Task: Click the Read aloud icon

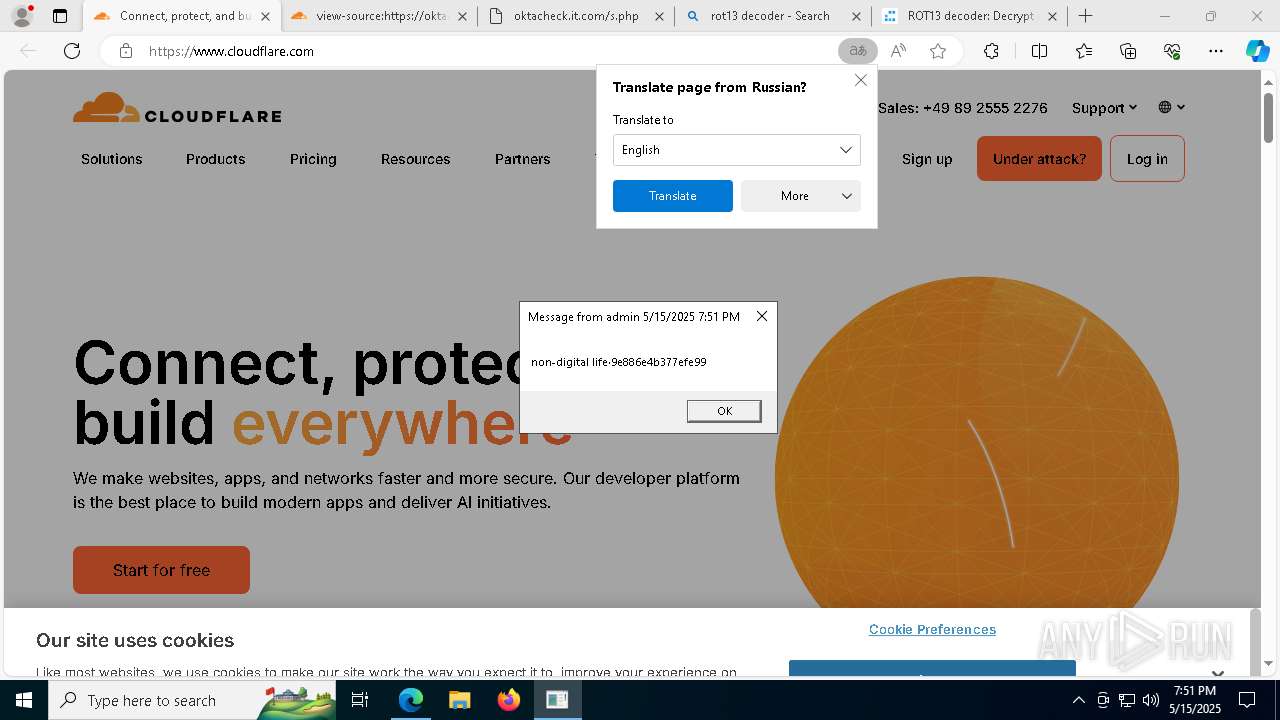Action: 898,51
